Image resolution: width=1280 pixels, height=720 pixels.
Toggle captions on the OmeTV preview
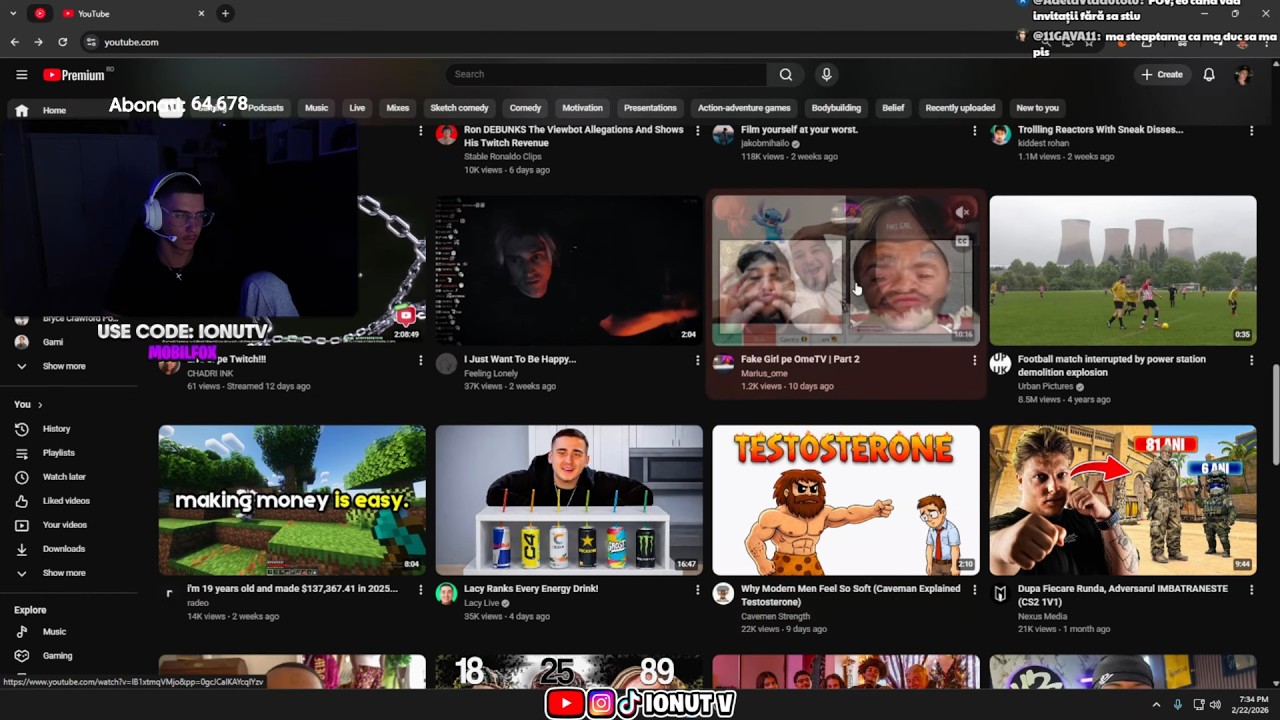(x=962, y=241)
